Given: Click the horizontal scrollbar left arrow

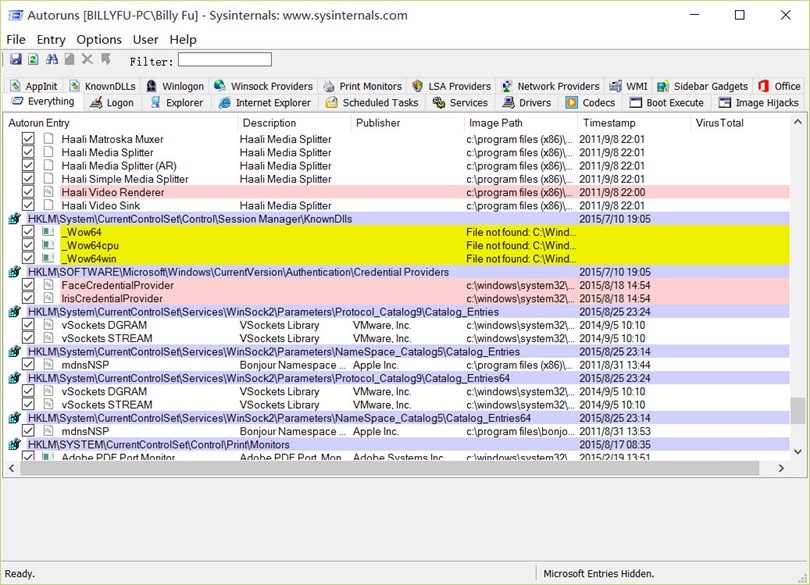Looking at the screenshot, I should (12, 468).
